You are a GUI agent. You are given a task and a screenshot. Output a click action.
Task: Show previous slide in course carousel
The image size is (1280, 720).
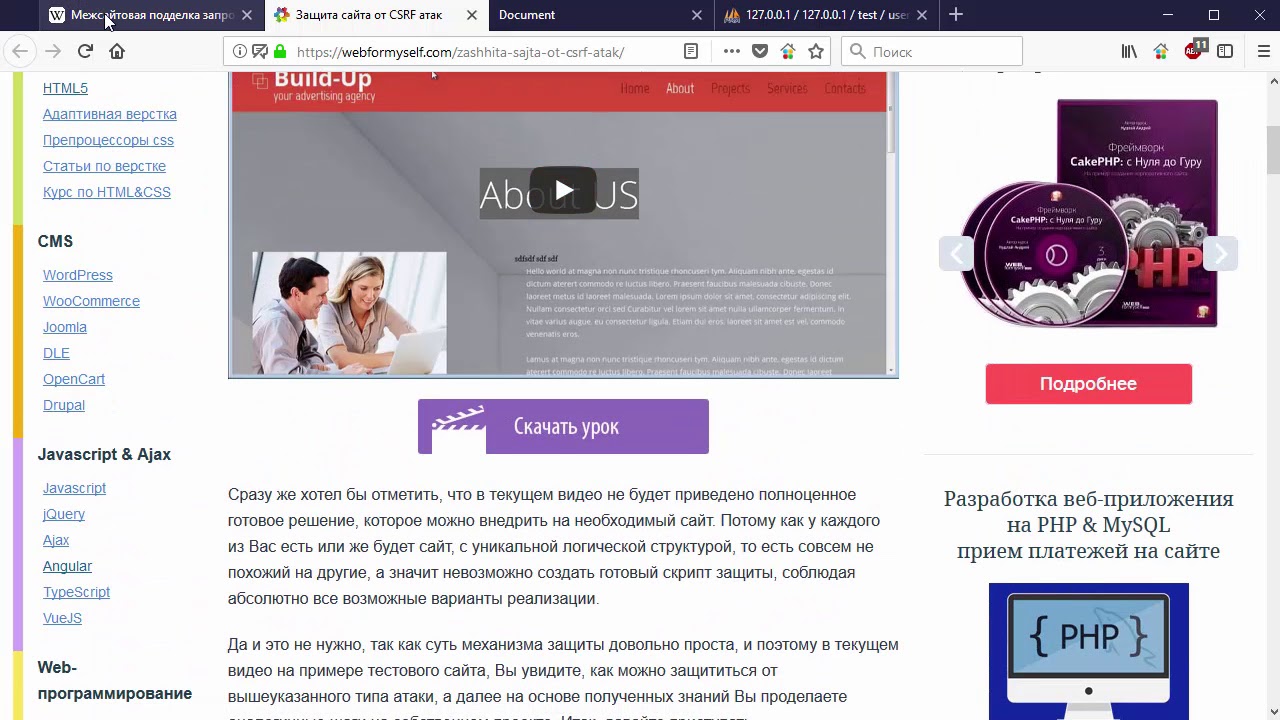coord(956,254)
